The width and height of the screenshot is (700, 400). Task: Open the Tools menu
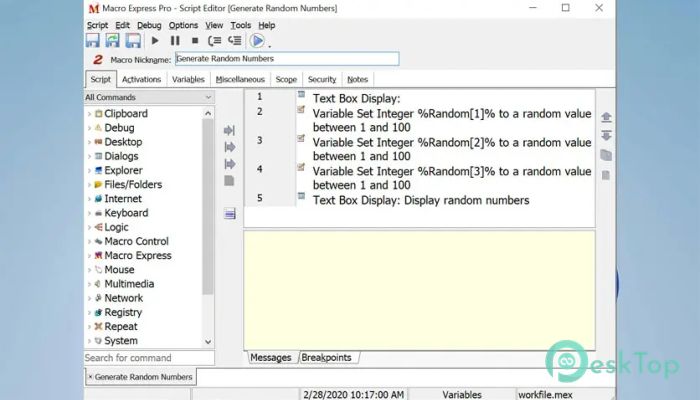pyautogui.click(x=241, y=25)
